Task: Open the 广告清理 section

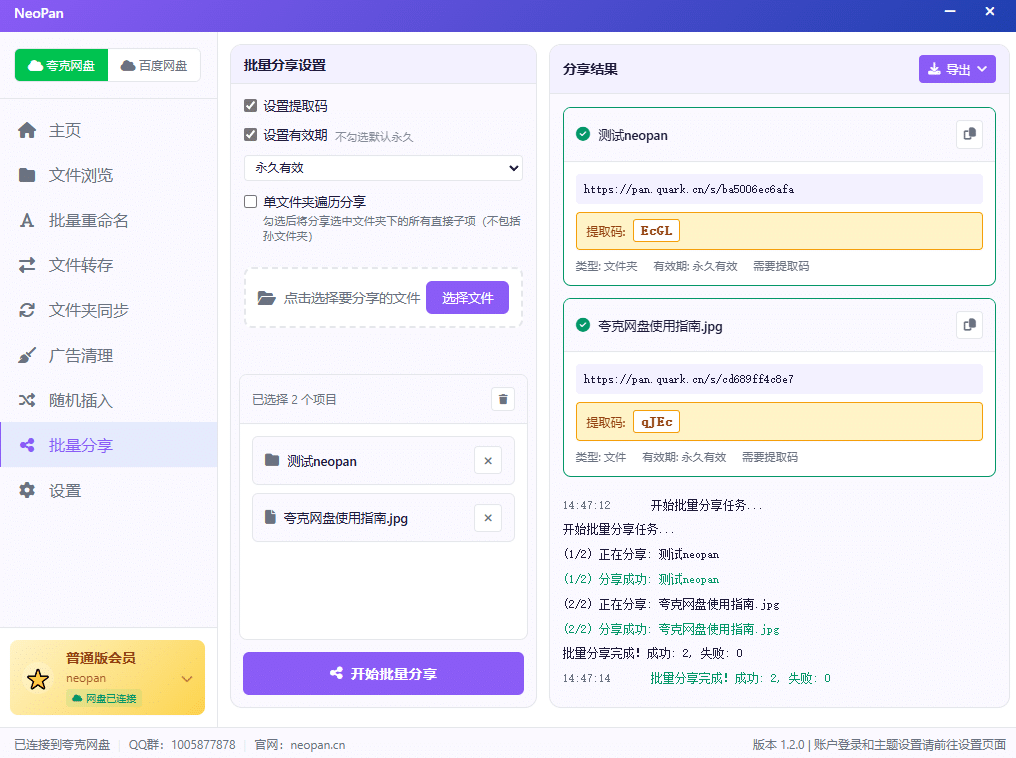Action: [x=109, y=355]
